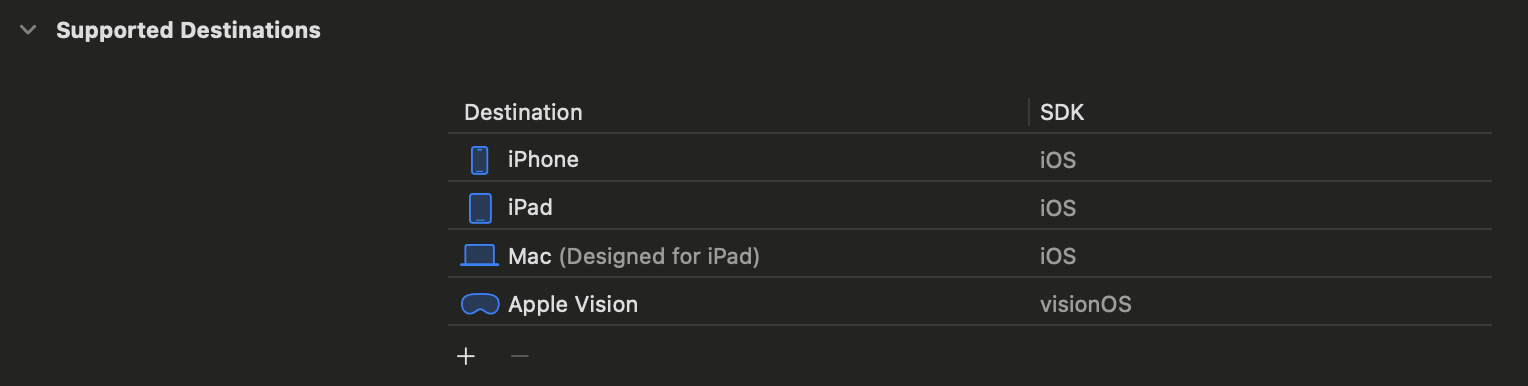Image resolution: width=1528 pixels, height=386 pixels.
Task: Collapse the Supported Destinations section chevron
Action: [x=28, y=30]
